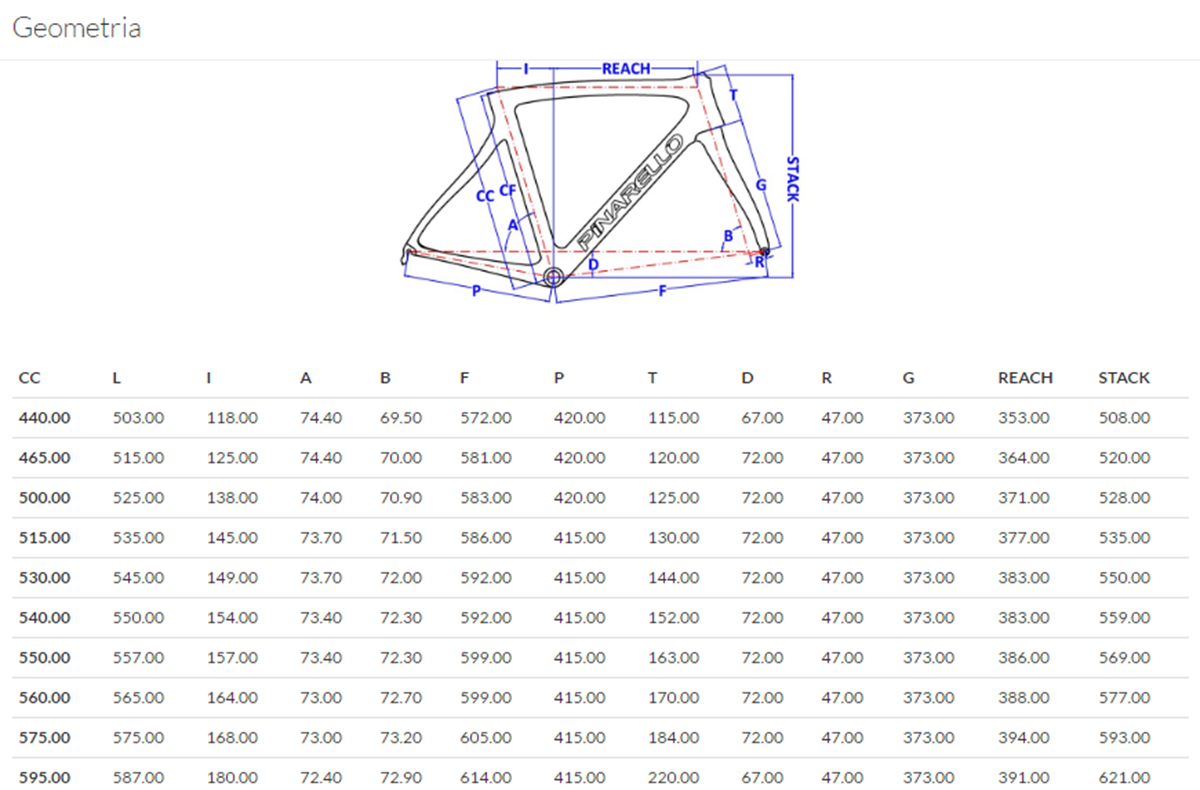The width and height of the screenshot is (1200, 790).
Task: Click the G column header
Action: [x=908, y=378]
